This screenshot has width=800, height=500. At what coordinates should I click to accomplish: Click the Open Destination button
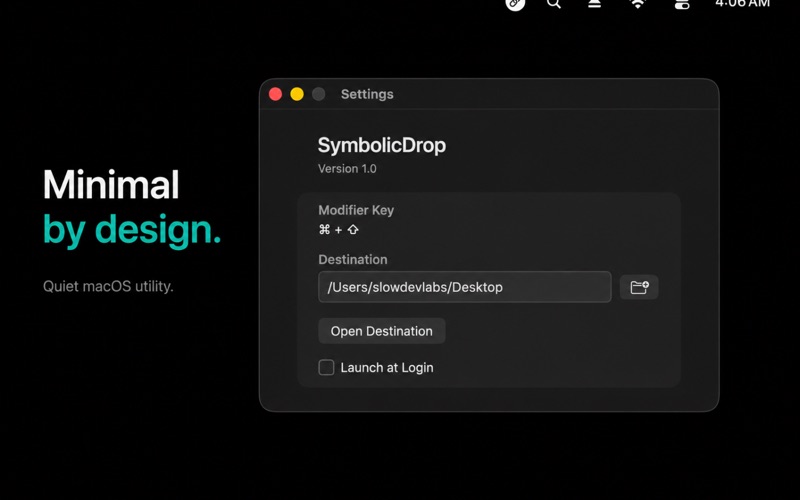[x=382, y=331]
